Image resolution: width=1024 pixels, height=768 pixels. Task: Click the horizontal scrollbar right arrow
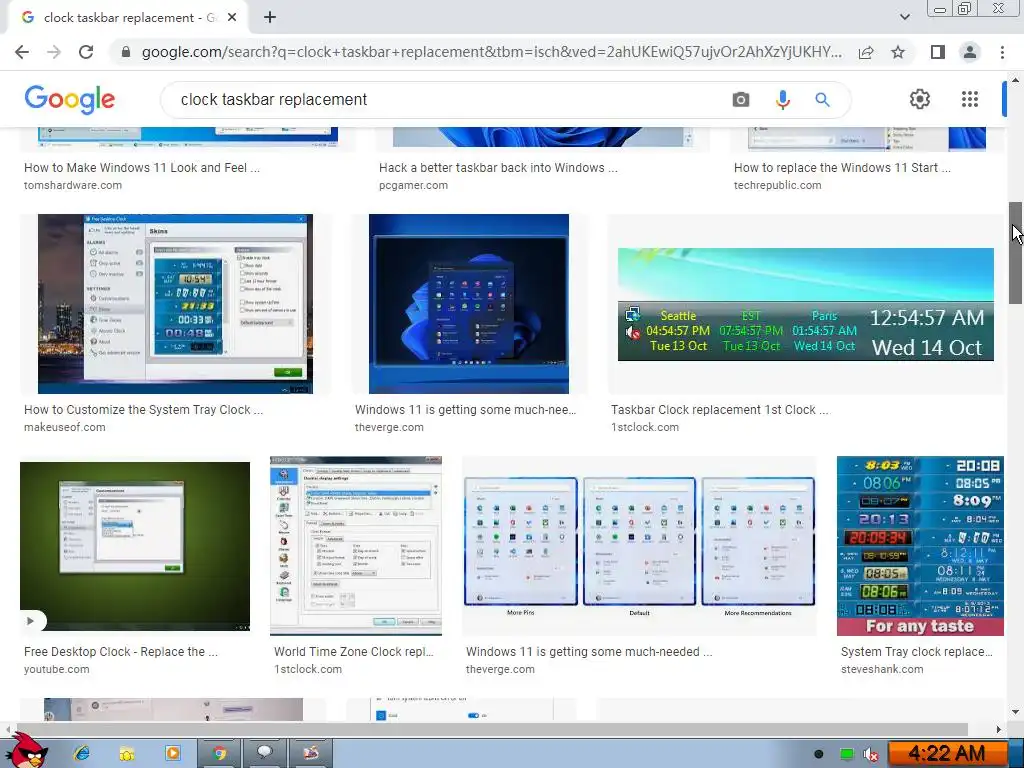999,729
